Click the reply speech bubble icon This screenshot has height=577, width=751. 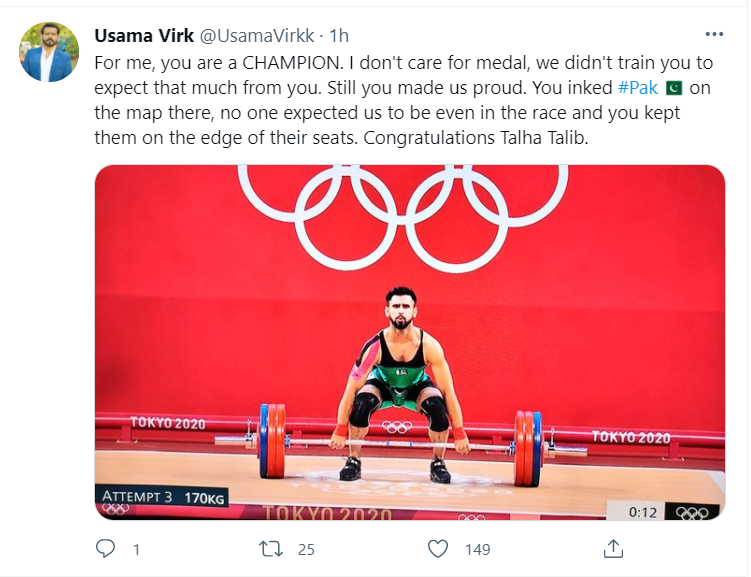pos(105,549)
